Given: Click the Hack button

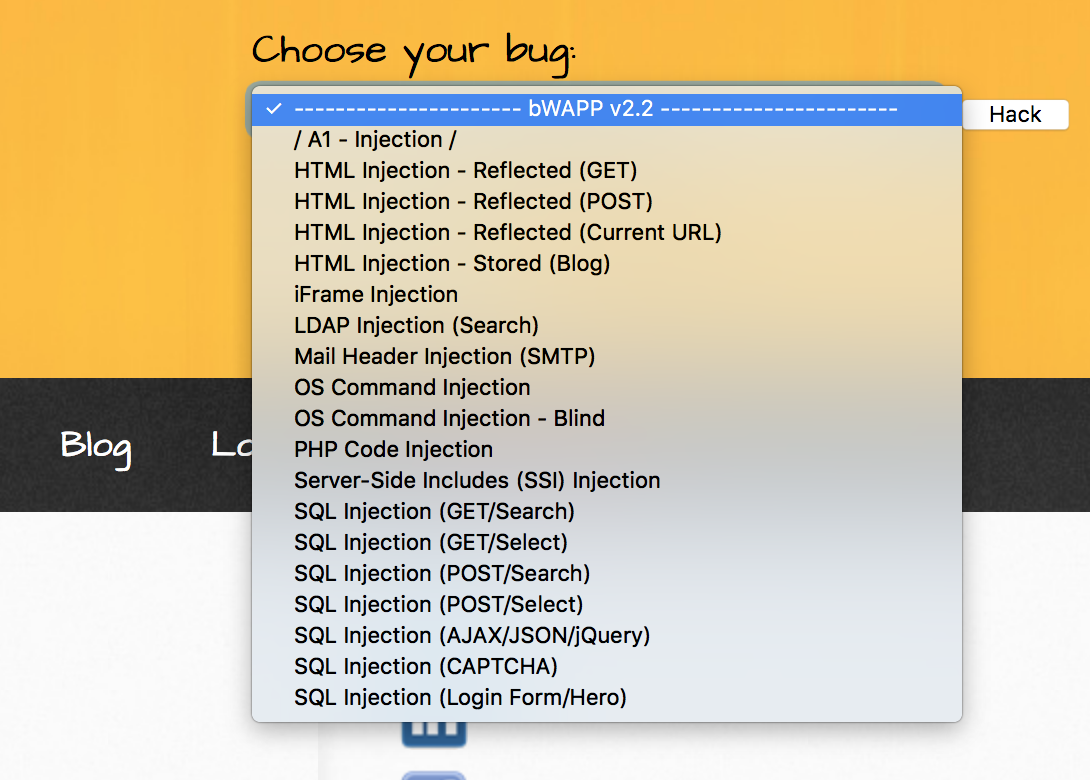Looking at the screenshot, I should (1015, 114).
